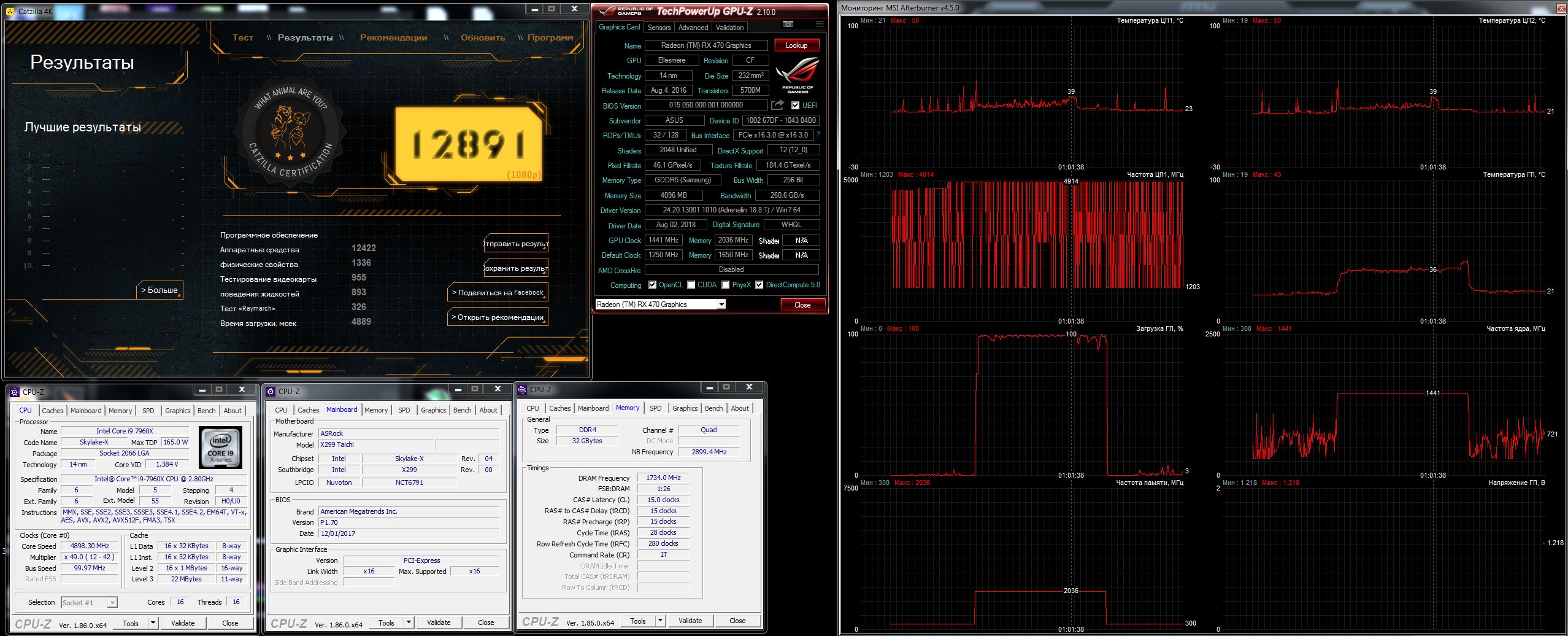Click Validate in the Memory window of CPU-Z

(x=690, y=621)
